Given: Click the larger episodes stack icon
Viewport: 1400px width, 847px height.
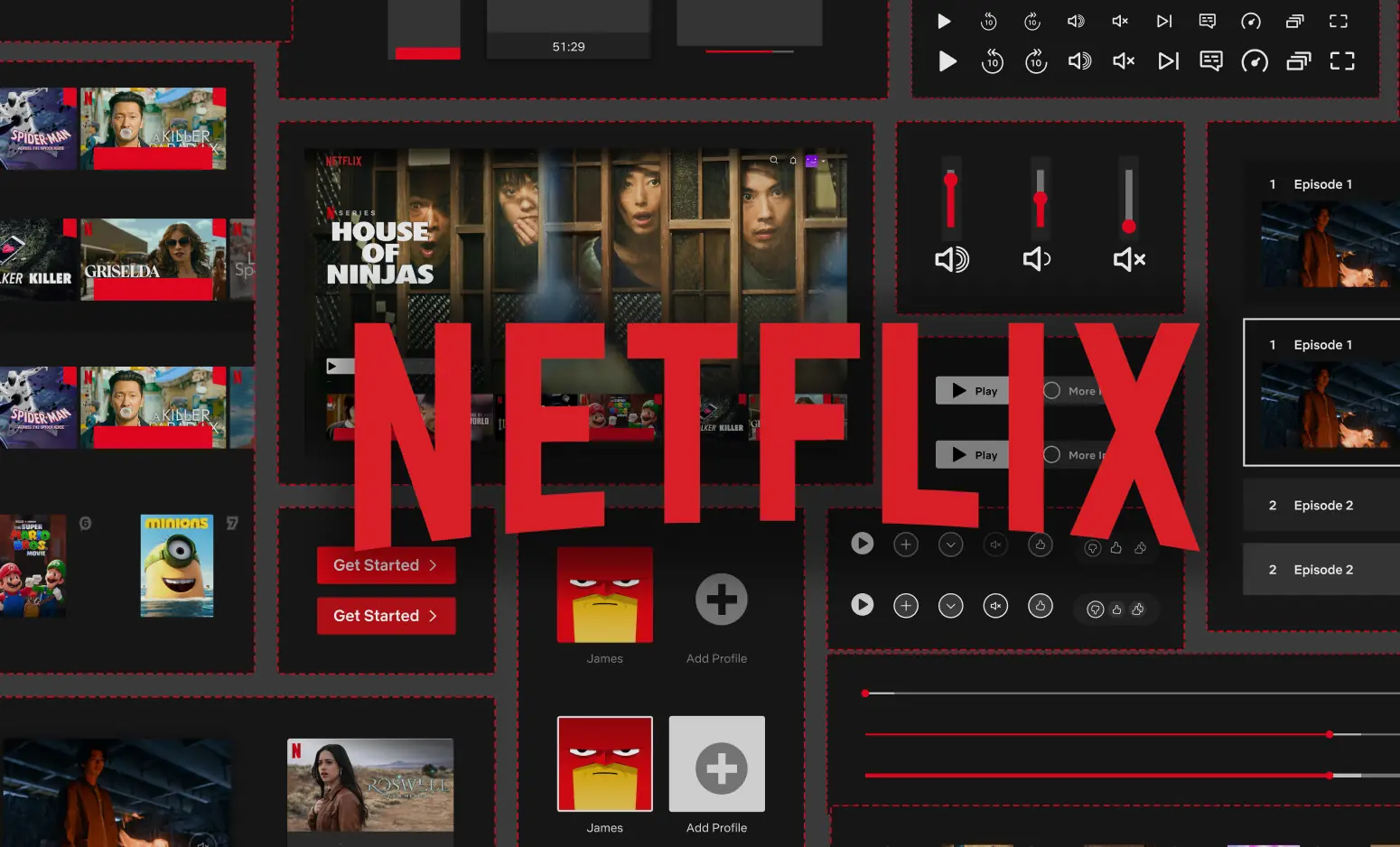Looking at the screenshot, I should 1299,61.
